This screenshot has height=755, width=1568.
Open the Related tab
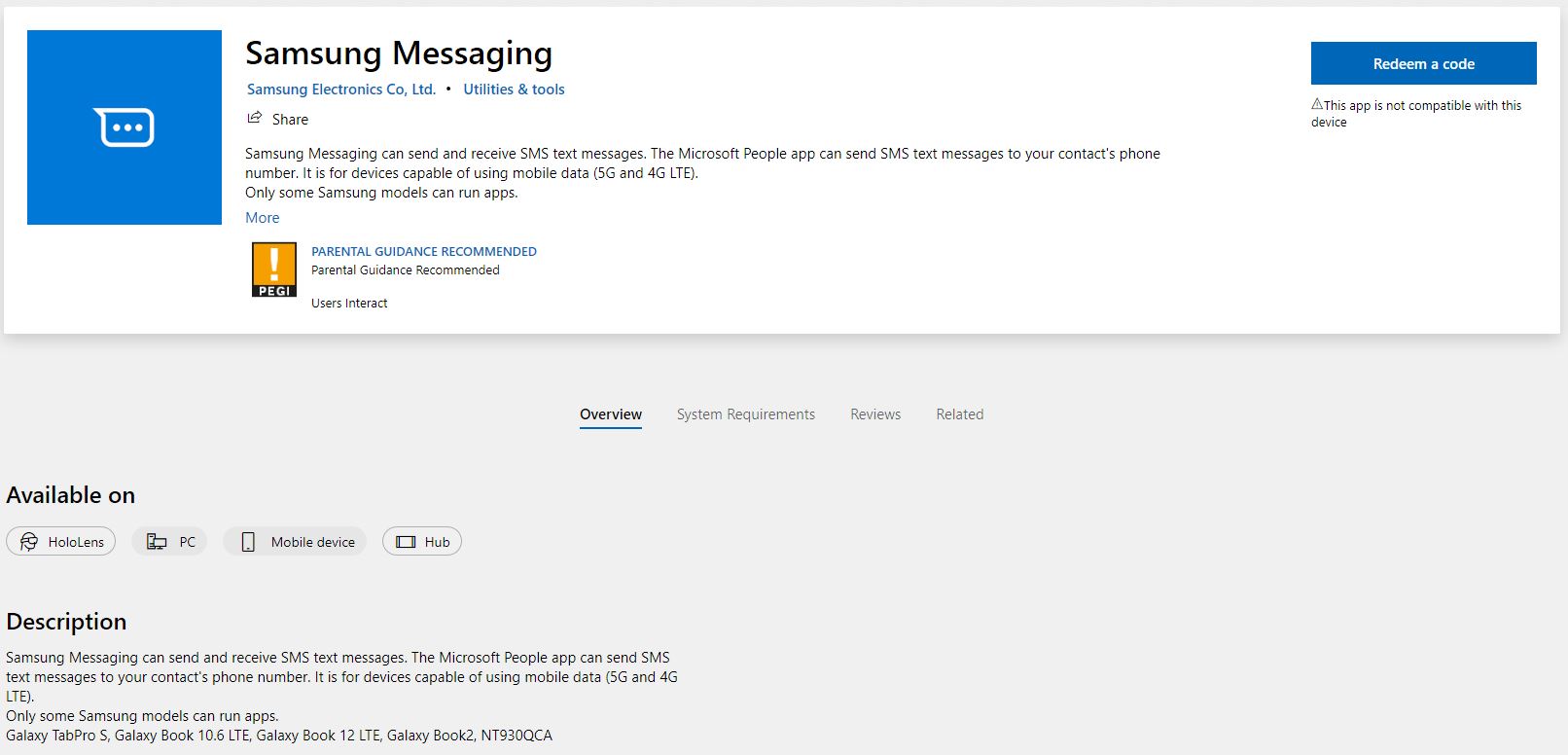[959, 414]
